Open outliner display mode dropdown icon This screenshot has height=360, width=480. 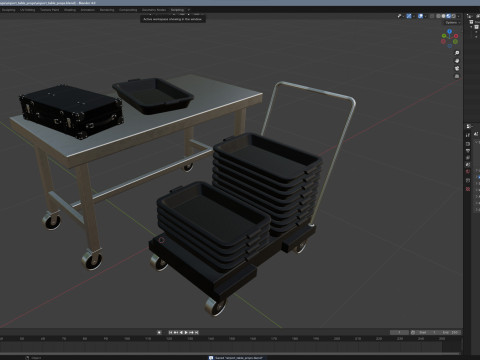click(469, 16)
